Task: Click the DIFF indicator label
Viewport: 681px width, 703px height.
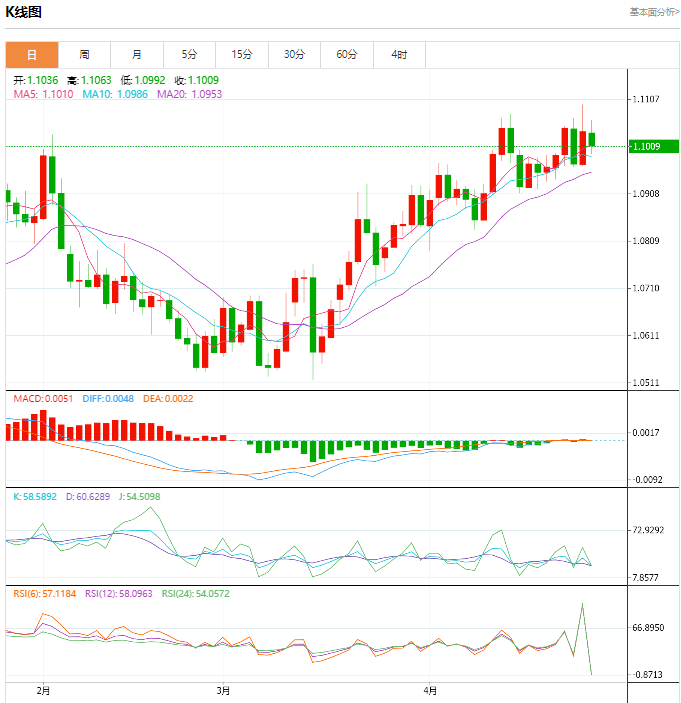Action: click(x=108, y=399)
